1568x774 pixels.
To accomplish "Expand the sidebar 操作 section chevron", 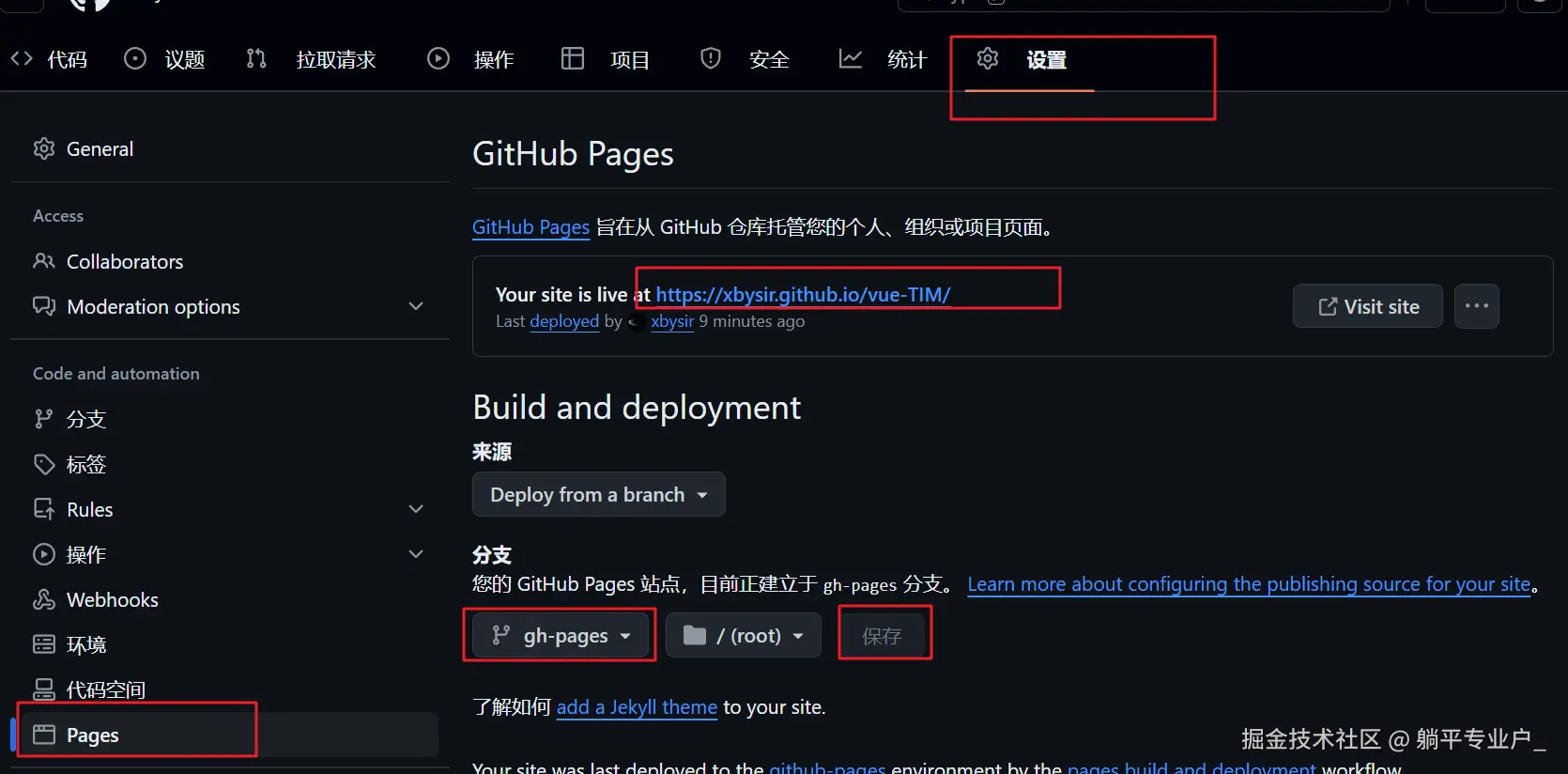I will (x=416, y=554).
